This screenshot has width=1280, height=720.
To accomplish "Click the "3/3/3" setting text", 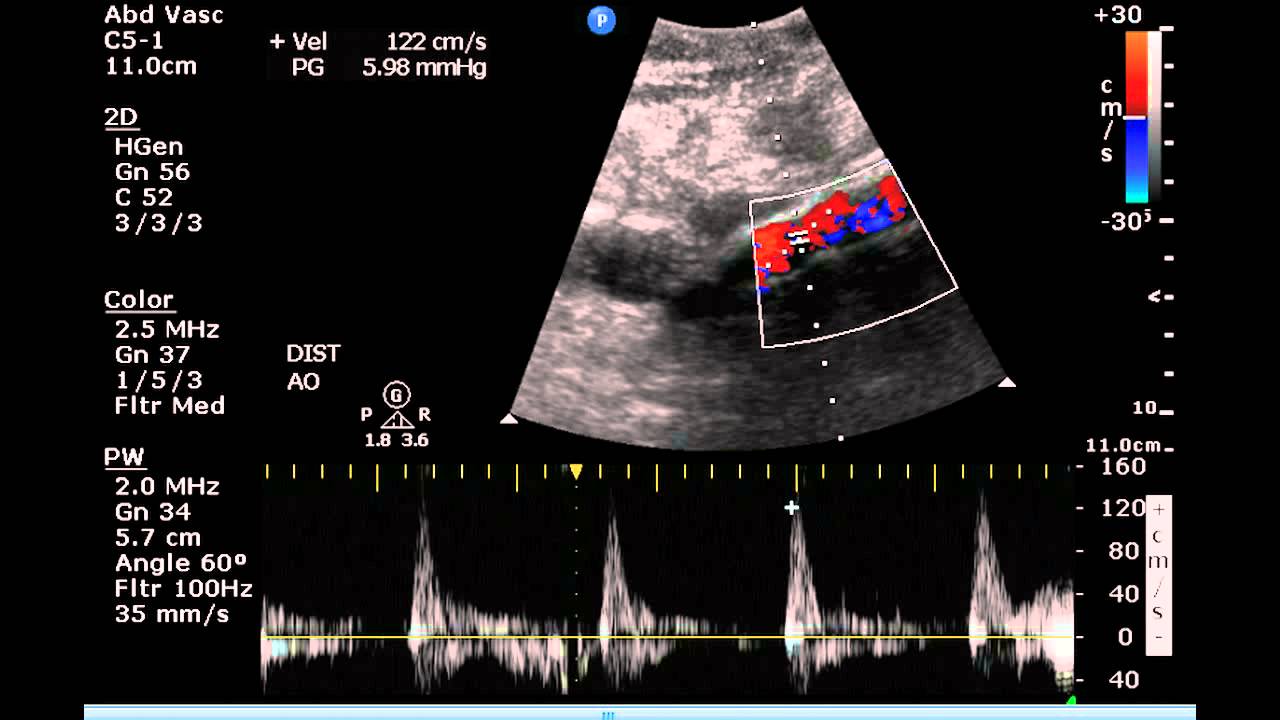I will 158,223.
